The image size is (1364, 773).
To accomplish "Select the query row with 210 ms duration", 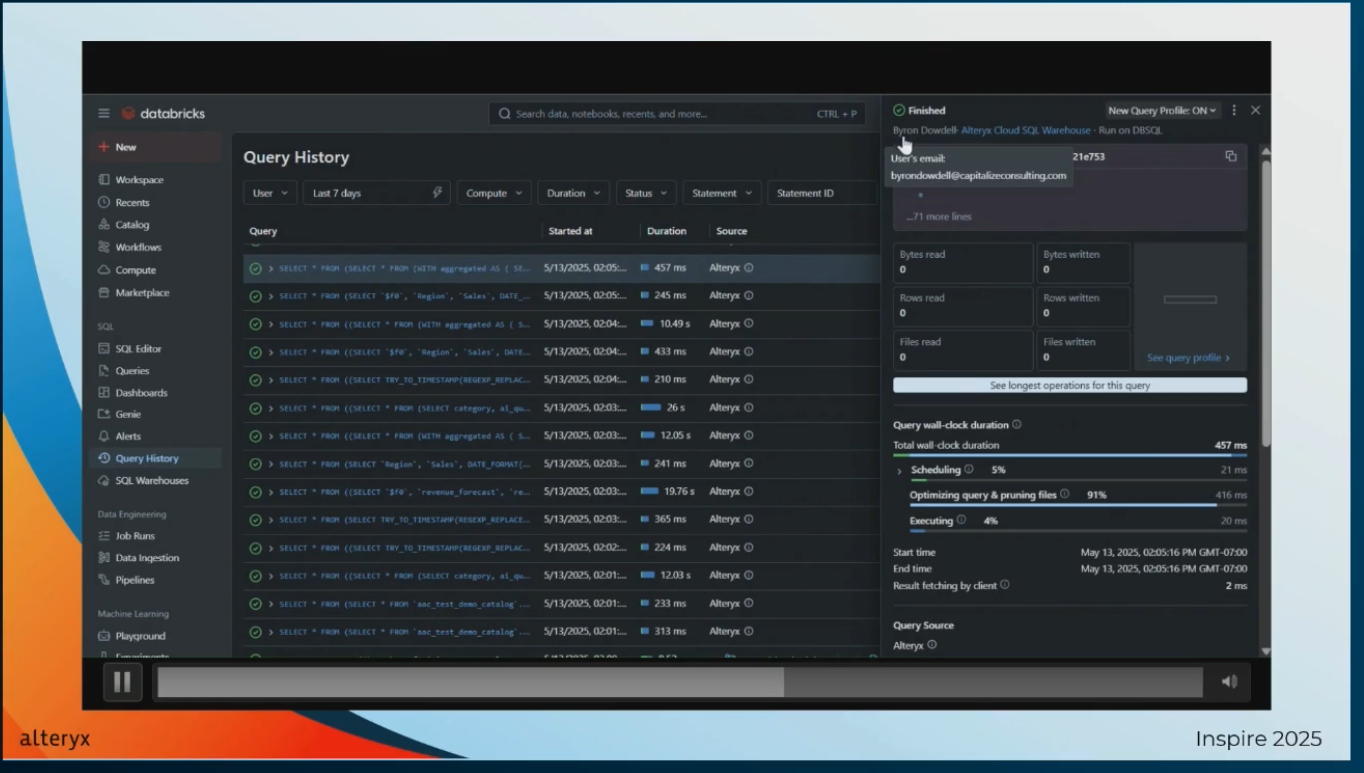I will pyautogui.click(x=561, y=380).
